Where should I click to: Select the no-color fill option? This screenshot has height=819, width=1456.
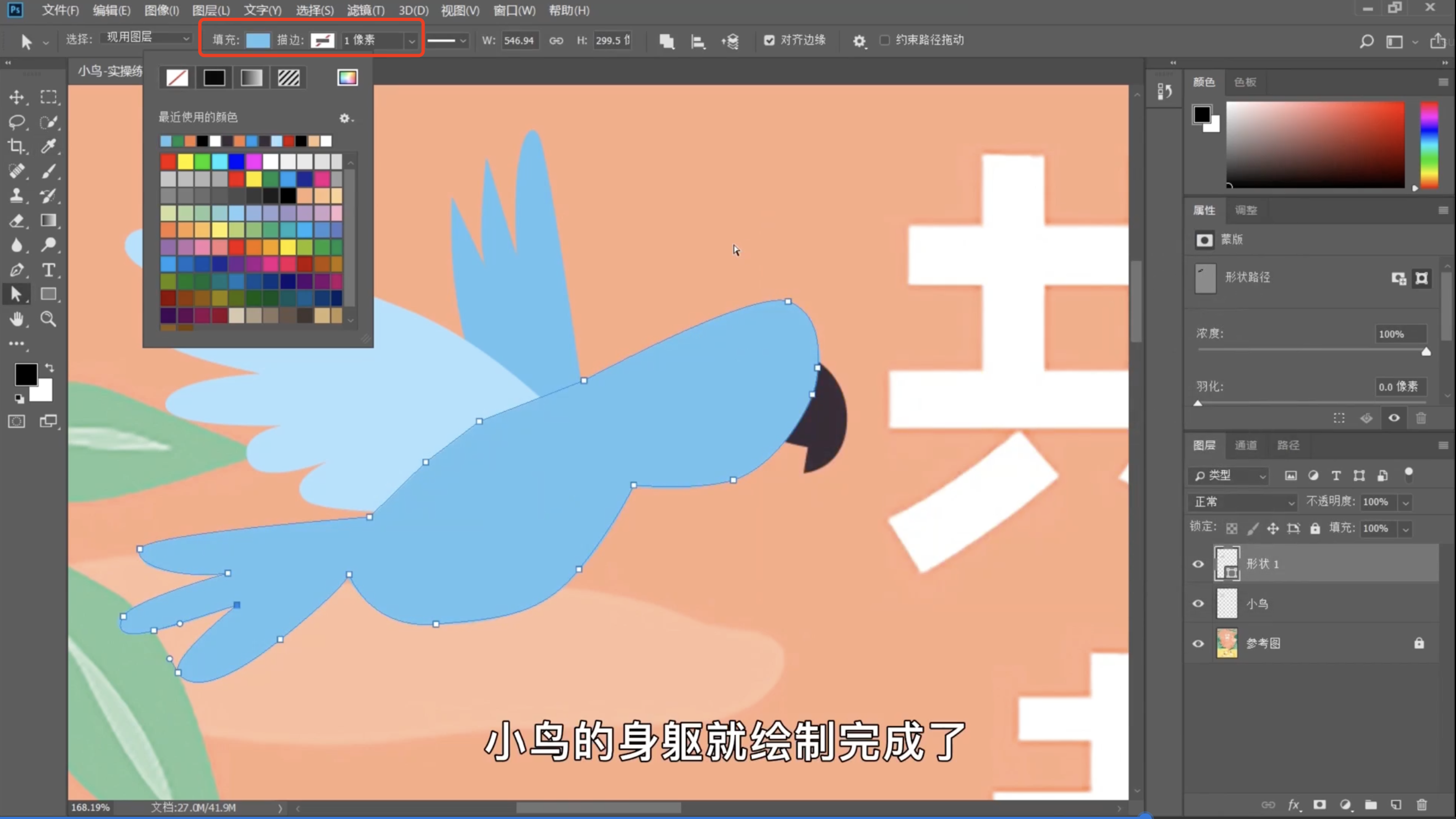[177, 77]
